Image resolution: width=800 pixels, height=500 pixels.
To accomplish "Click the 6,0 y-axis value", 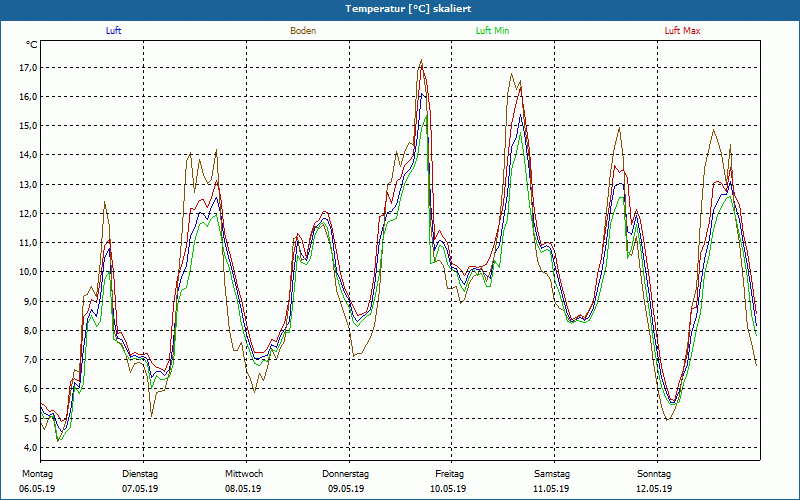I will (30, 389).
